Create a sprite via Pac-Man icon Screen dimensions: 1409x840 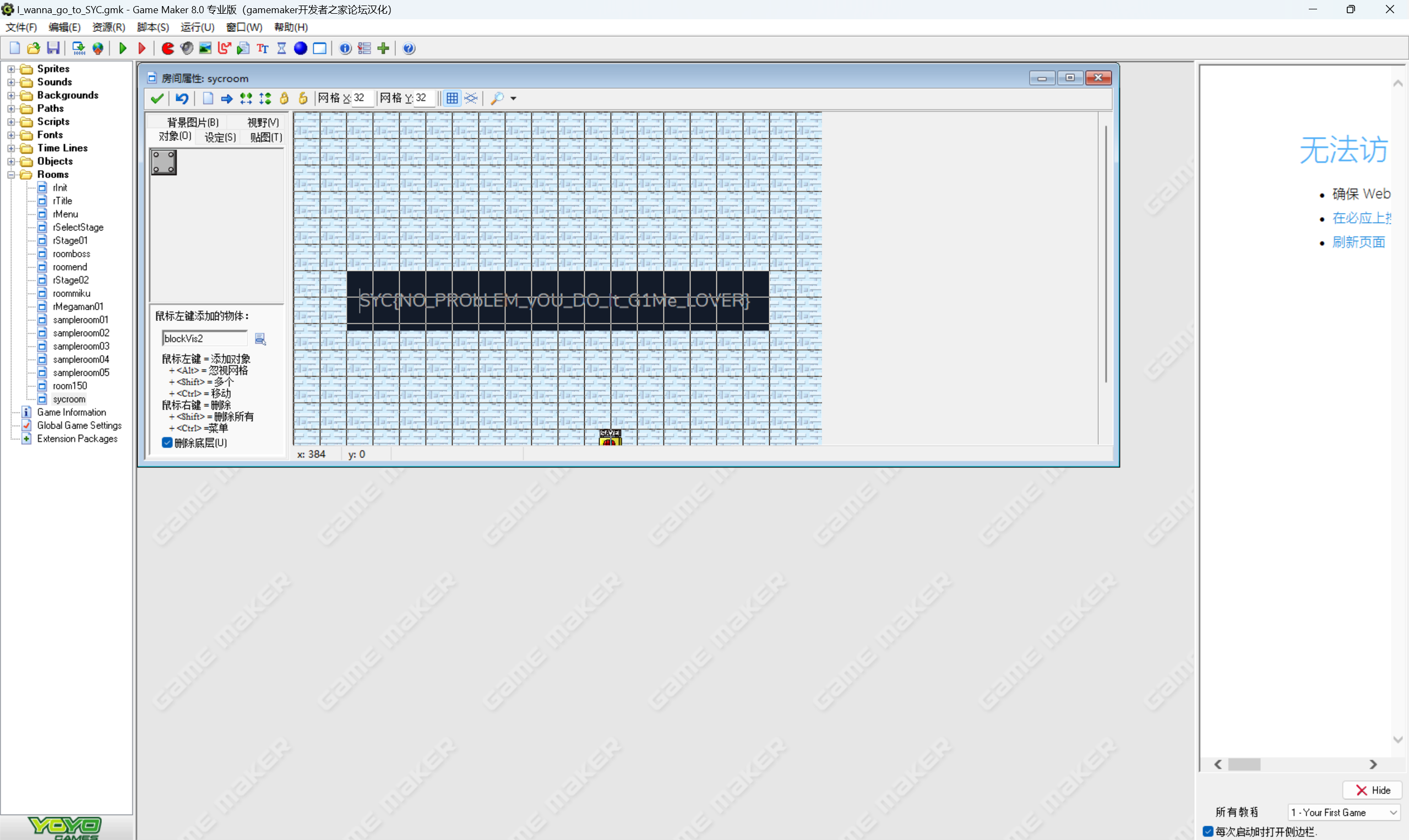point(167,48)
